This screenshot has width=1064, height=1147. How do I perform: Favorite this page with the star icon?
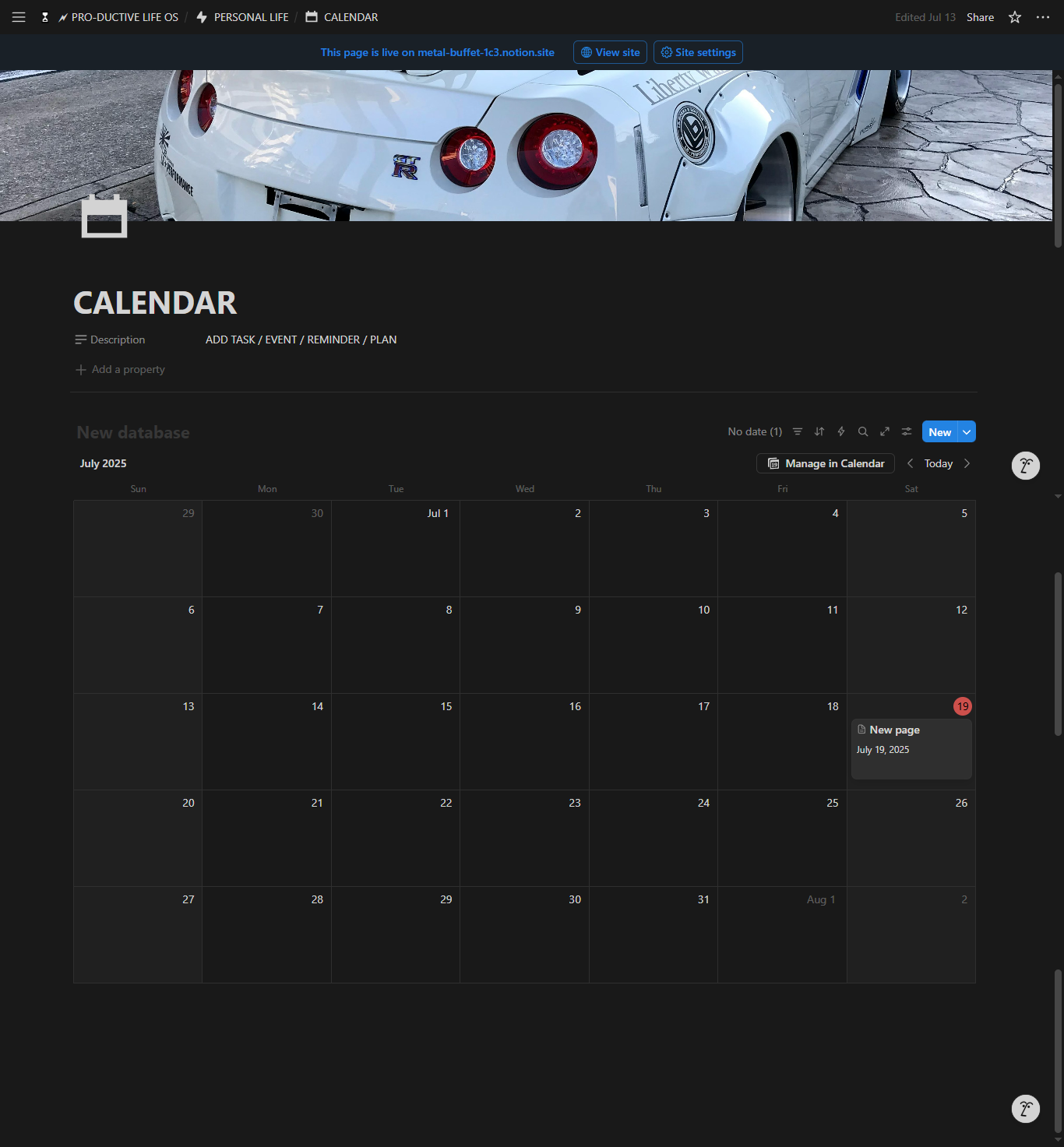1014,17
